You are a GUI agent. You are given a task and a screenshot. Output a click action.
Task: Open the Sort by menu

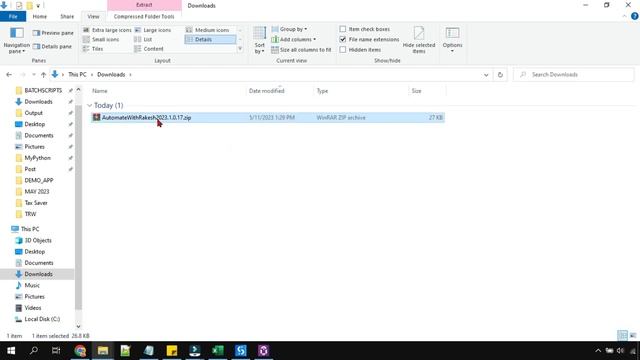coord(260,40)
